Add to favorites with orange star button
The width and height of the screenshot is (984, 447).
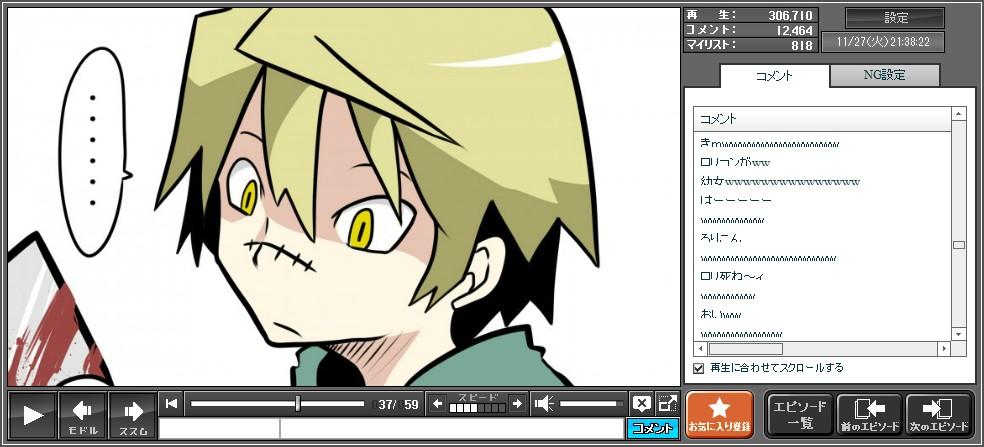click(x=719, y=415)
